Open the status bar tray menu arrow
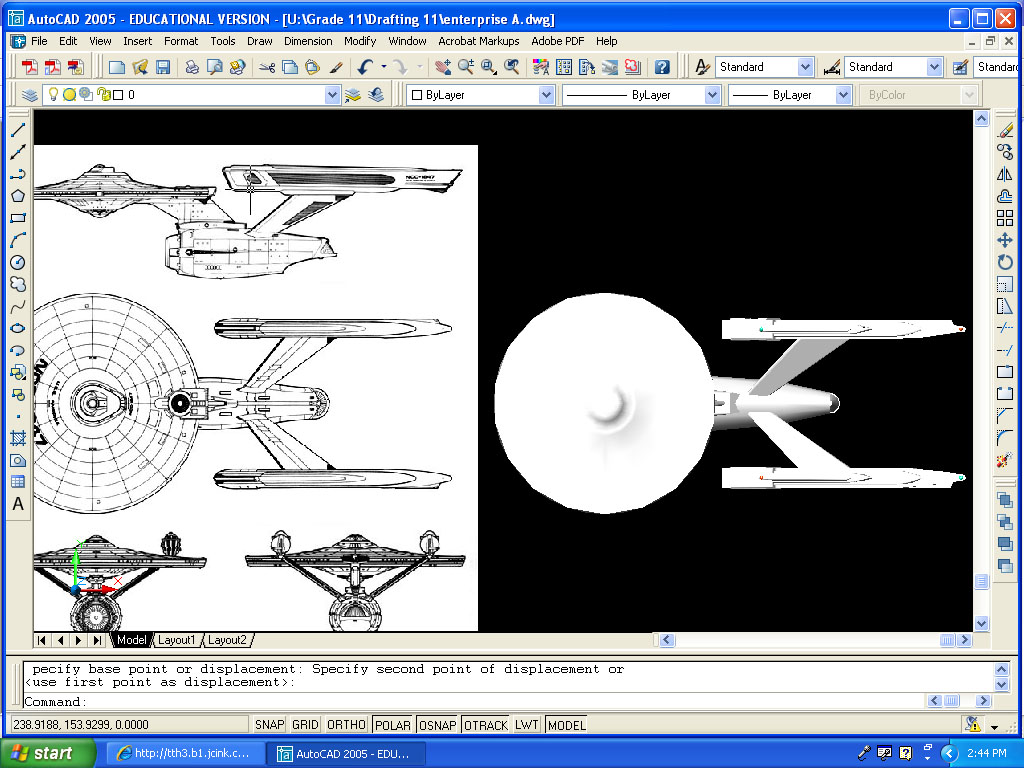This screenshot has height=768, width=1024. (x=995, y=726)
